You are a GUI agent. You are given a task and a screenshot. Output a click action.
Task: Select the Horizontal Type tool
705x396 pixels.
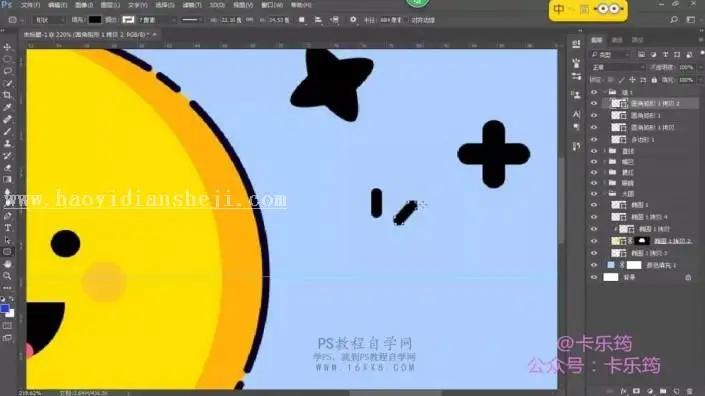click(7, 228)
